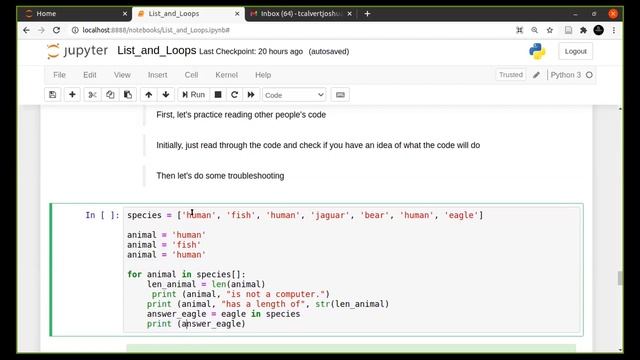
Task: Click the pencil edit mode icon
Action: (x=536, y=75)
